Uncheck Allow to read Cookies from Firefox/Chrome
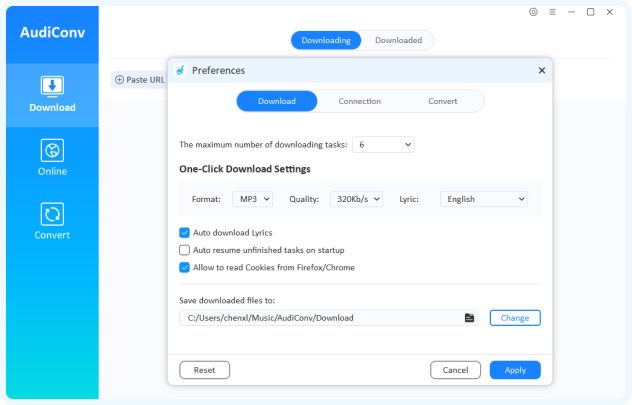The width and height of the screenshot is (632, 405). coord(184,268)
